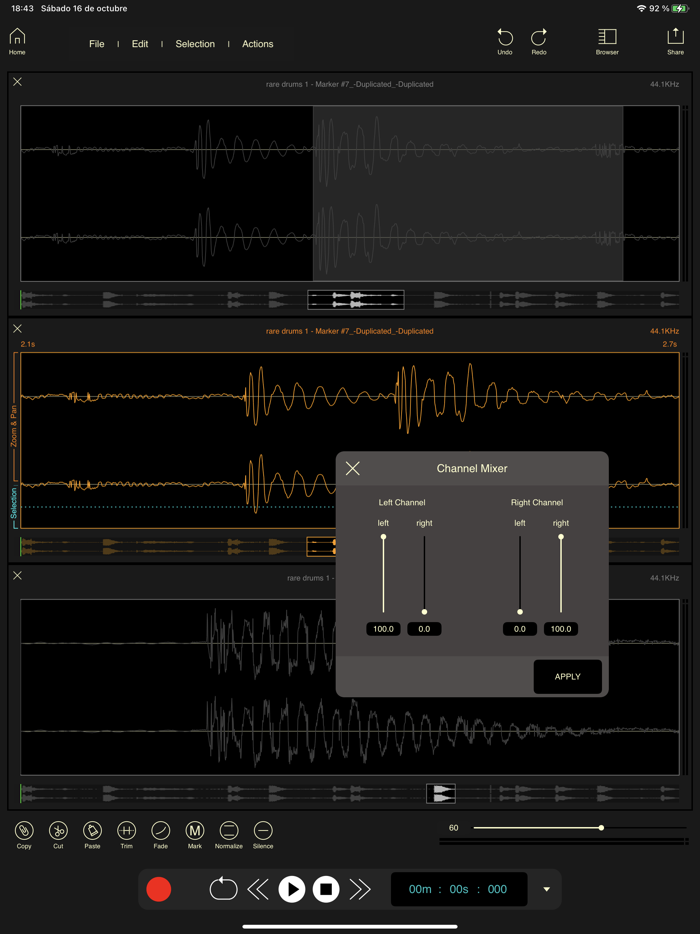The width and height of the screenshot is (700, 934).
Task: Edit Right Channel left value 0.0
Action: pyautogui.click(x=519, y=629)
